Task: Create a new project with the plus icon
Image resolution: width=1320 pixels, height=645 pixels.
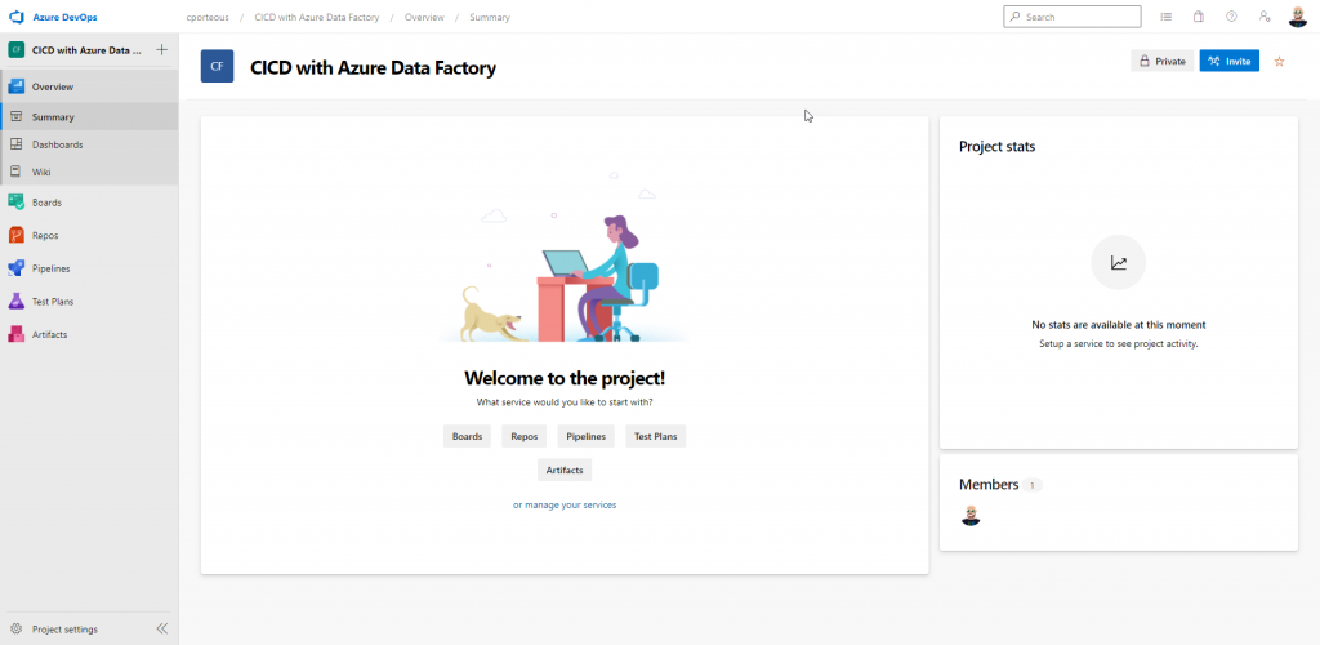Action: click(161, 48)
